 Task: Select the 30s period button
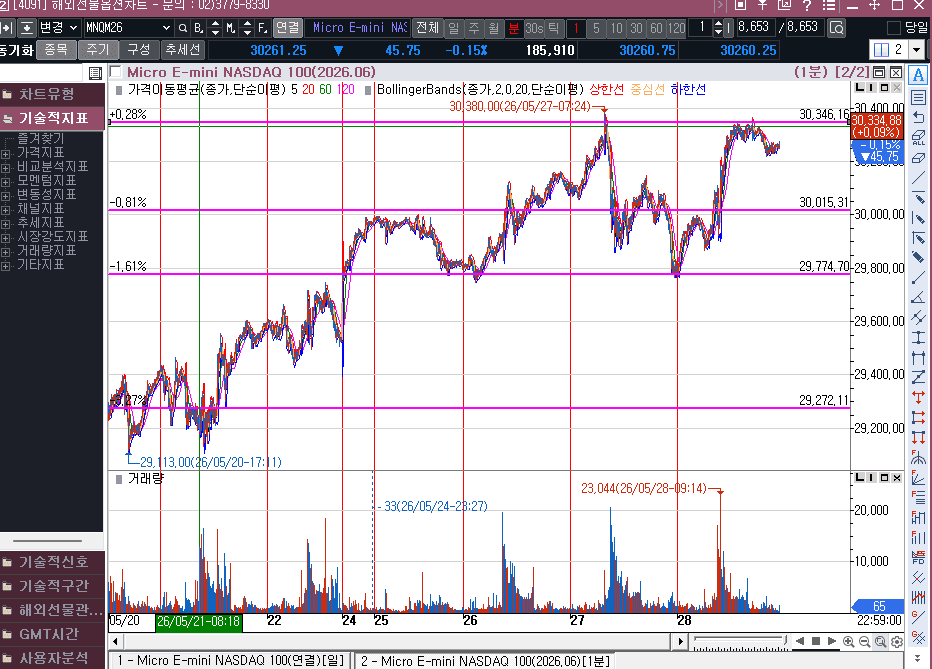[x=534, y=28]
